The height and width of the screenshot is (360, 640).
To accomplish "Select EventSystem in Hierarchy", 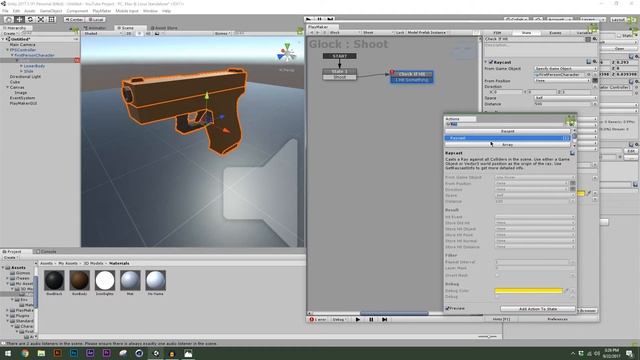I will (22, 98).
